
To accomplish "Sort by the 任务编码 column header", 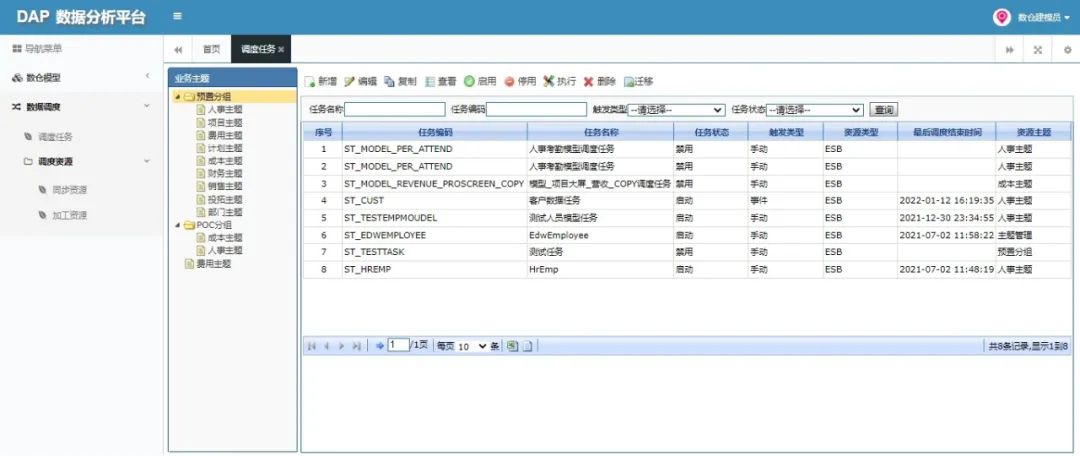I will [x=435, y=132].
